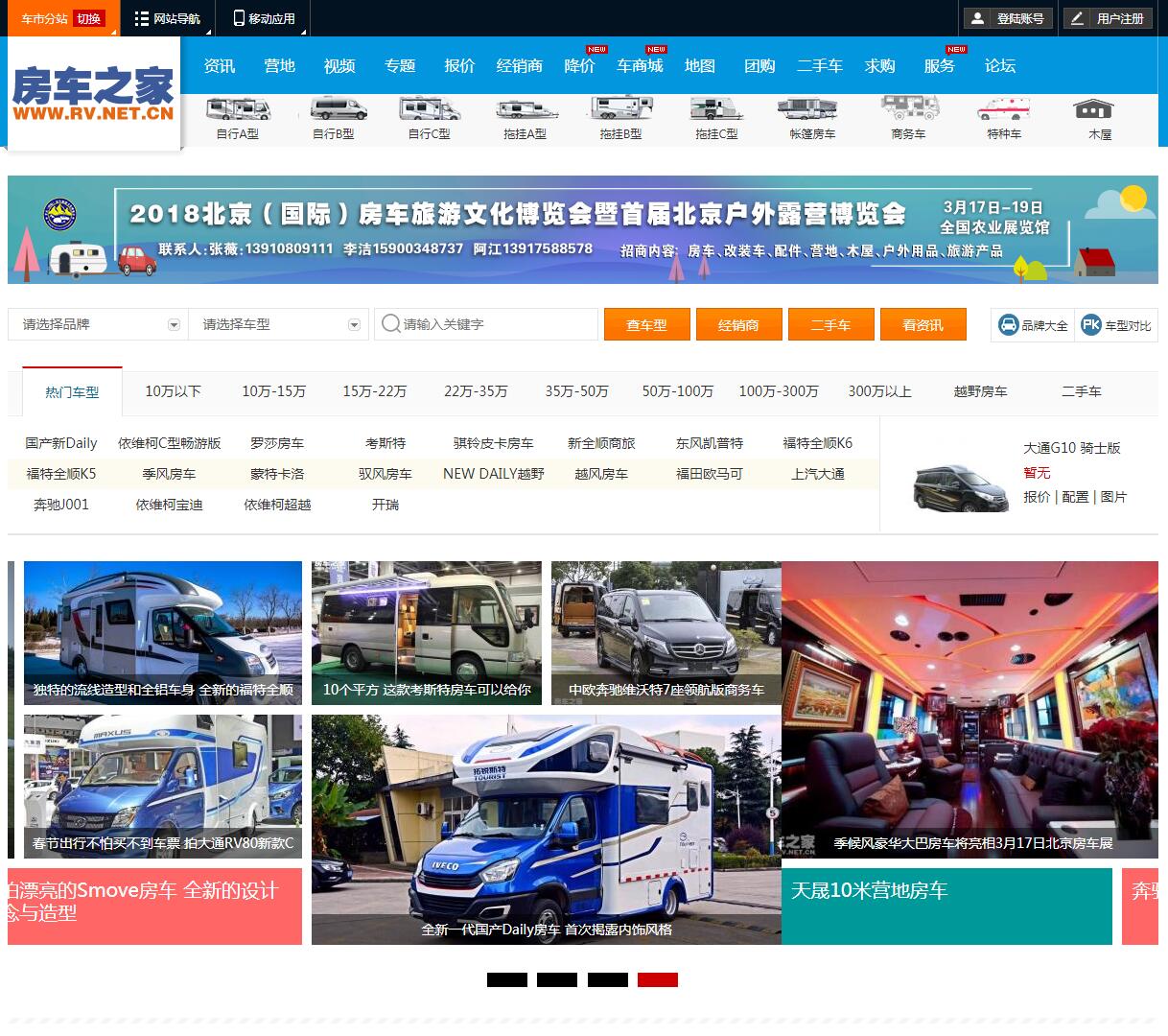Open the 奔驰J001 model link
The height and width of the screenshot is (1036, 1168).
[61, 505]
